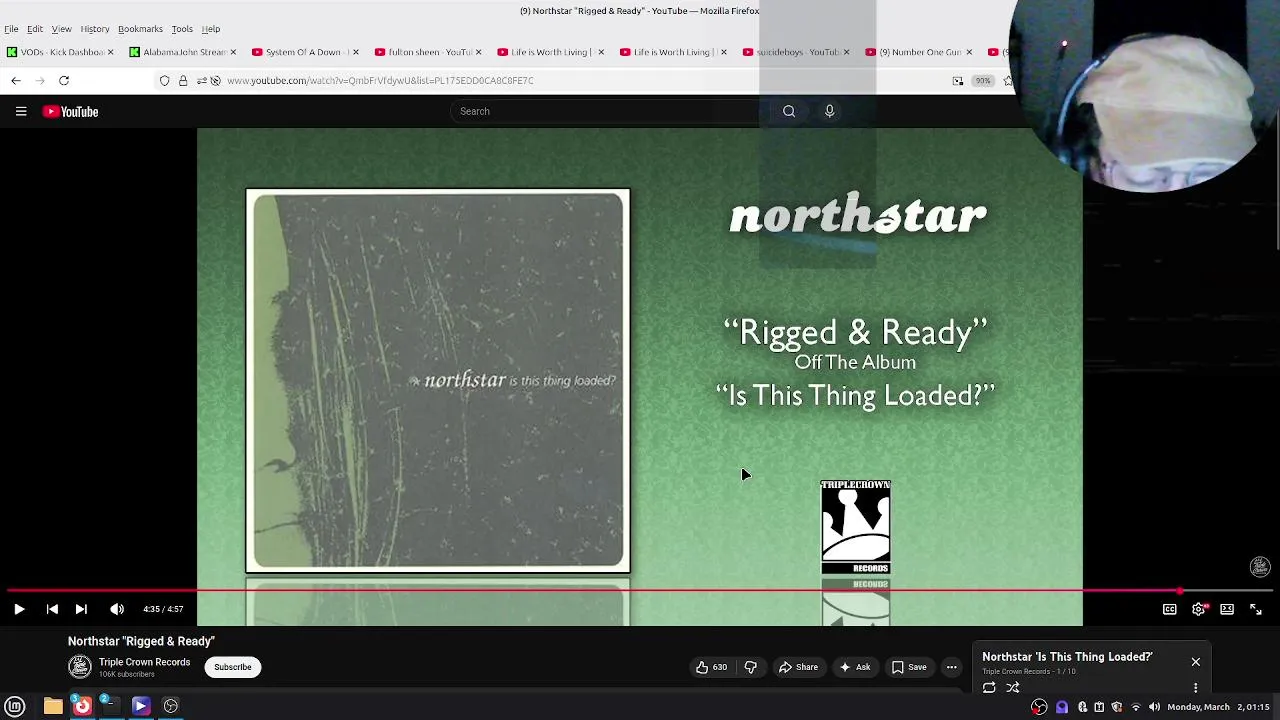Mute the video volume speaker icon
1280x720 pixels.
[x=117, y=609]
